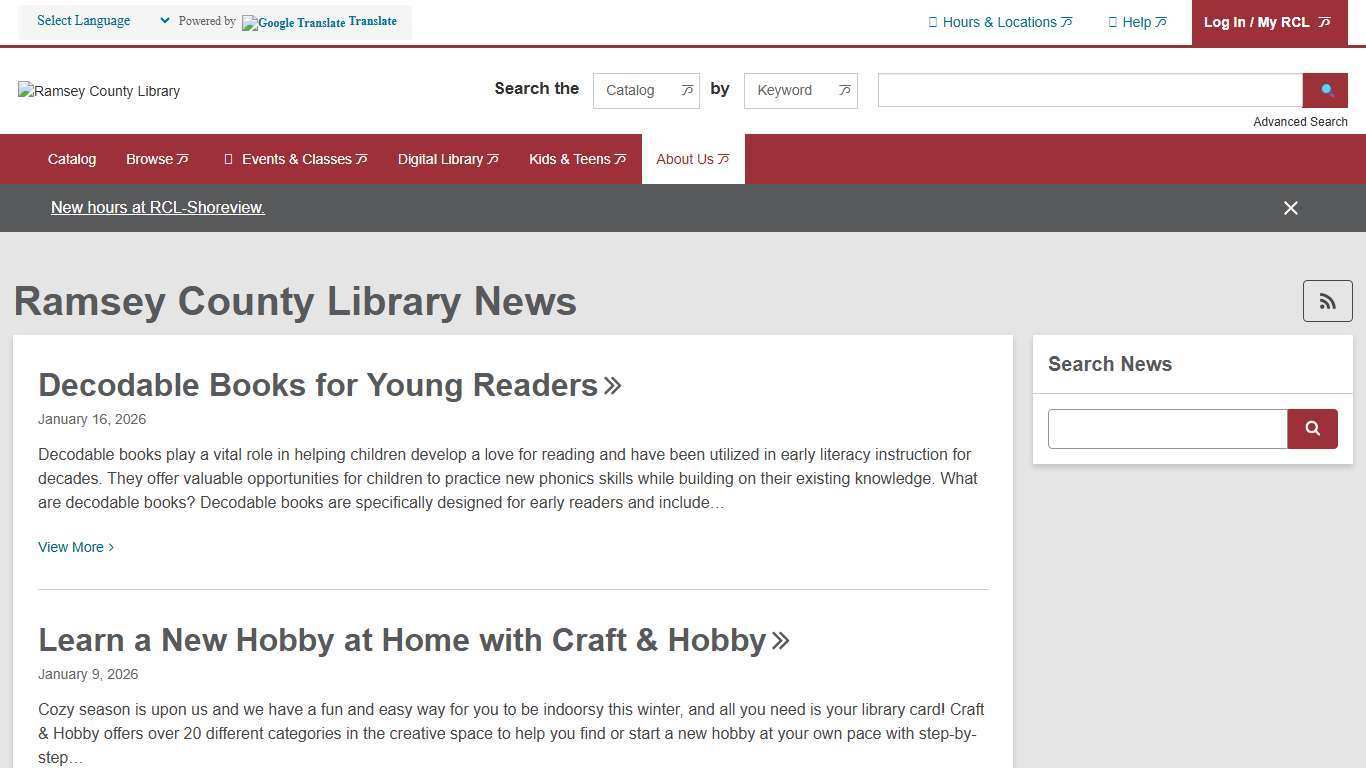The width and height of the screenshot is (1366, 768).
Task: Open the About Us menu
Action: [692, 158]
